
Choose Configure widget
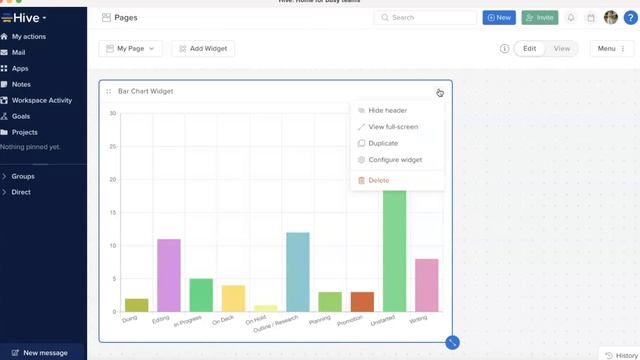pos(398,160)
